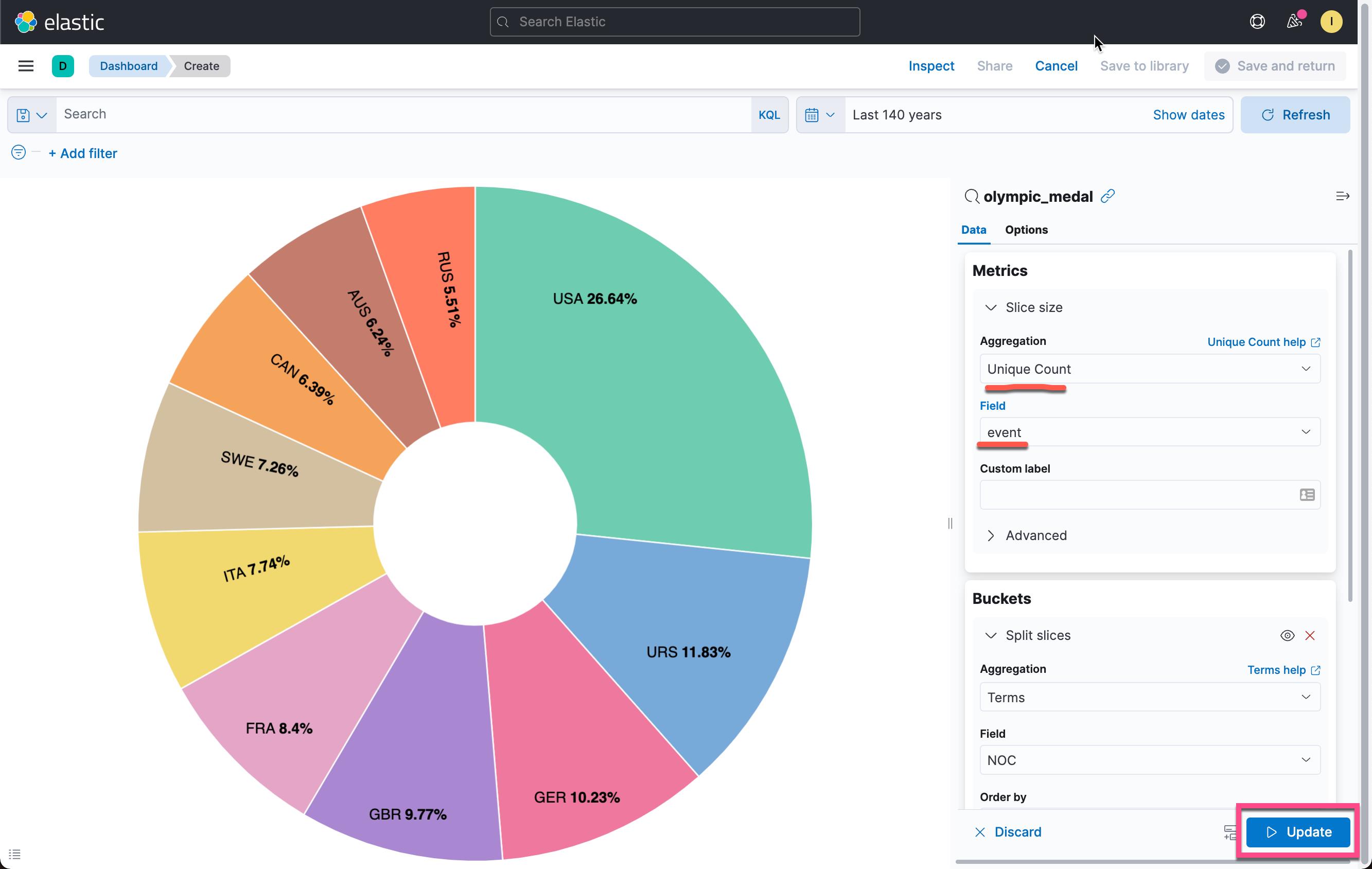Click the Add filter link
Viewport: 1372px width, 869px height.
pos(83,153)
